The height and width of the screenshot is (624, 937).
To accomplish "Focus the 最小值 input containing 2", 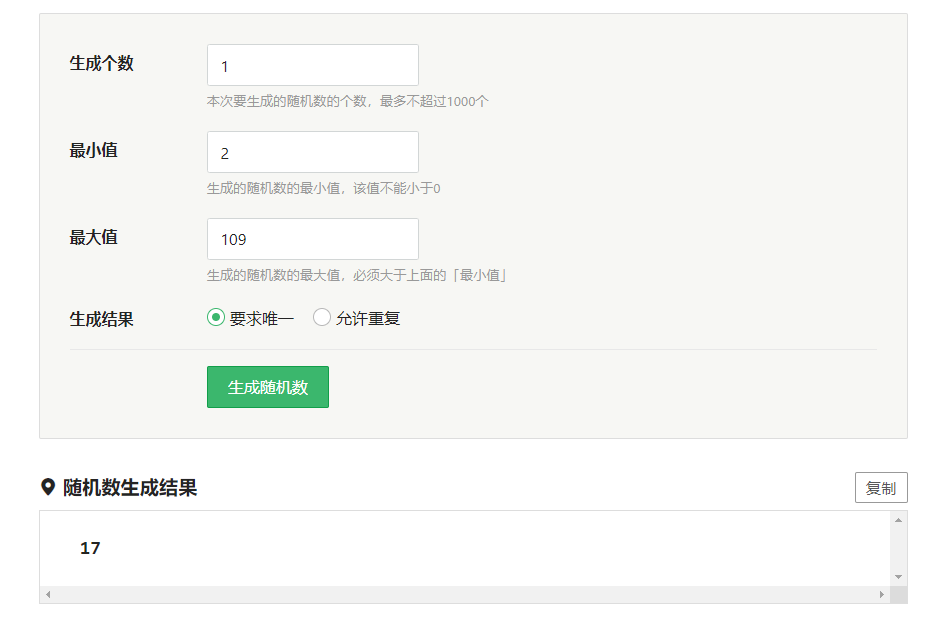I will [x=313, y=152].
